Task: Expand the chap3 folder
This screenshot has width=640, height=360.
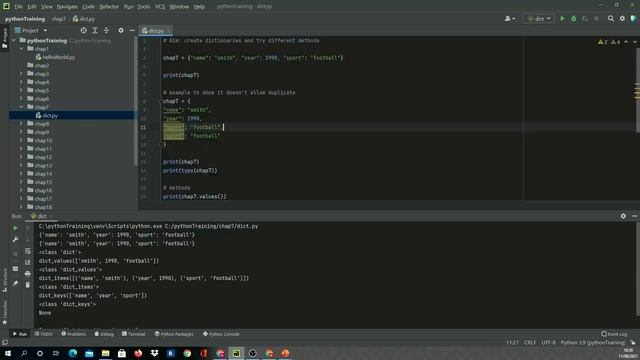Action: [x=22, y=74]
